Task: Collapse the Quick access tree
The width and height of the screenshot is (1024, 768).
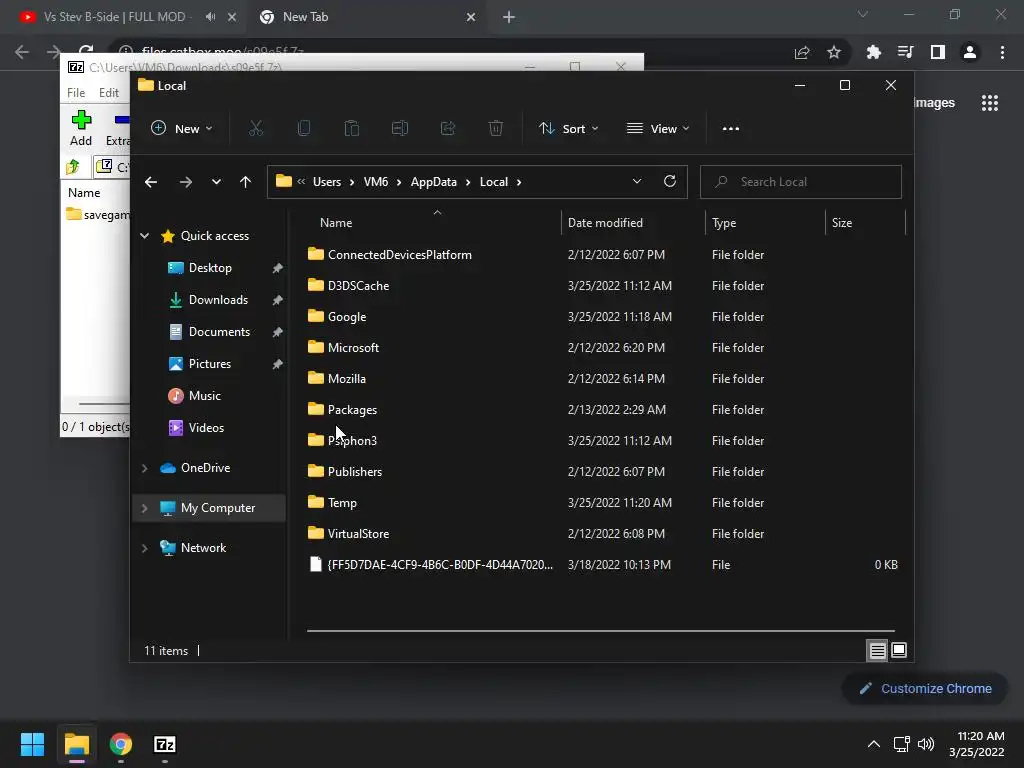Action: 144,236
